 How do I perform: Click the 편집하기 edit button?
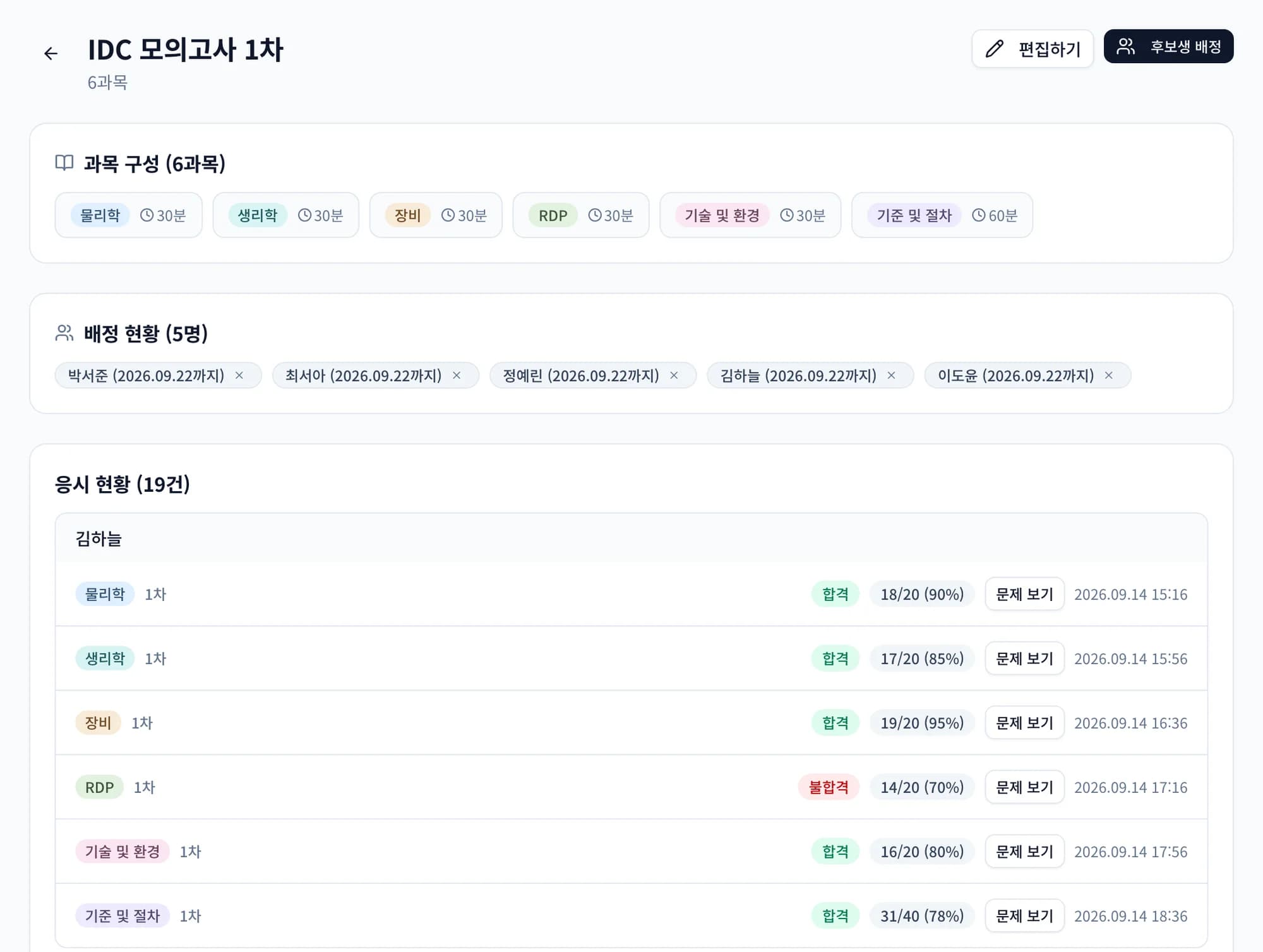tap(1033, 49)
